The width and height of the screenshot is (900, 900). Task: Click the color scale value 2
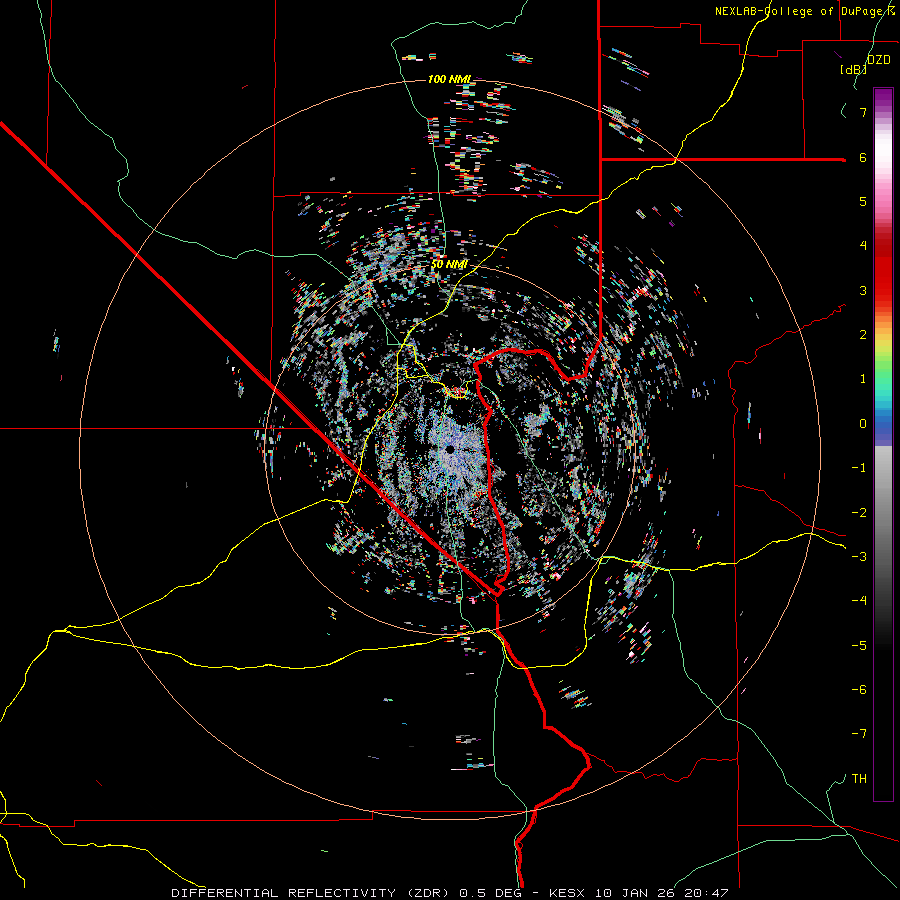tap(863, 335)
